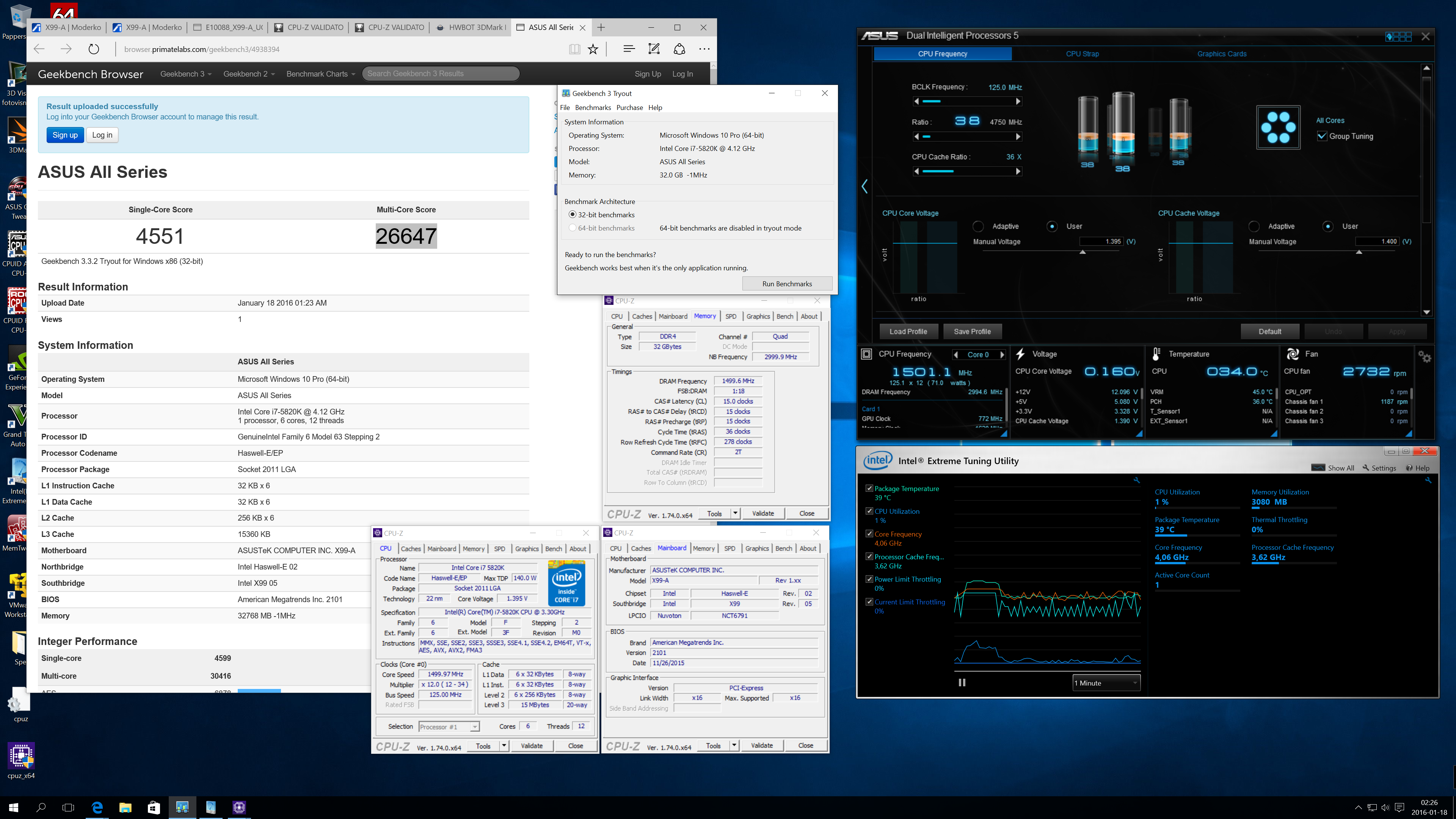1456x819 pixels.
Task: Click Default button in ASUS panel
Action: click(1269, 332)
